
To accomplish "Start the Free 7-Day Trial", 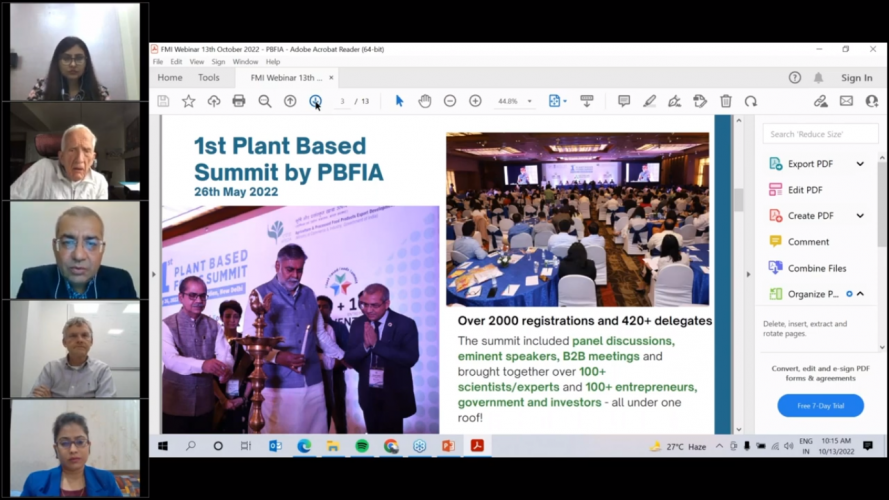I will (820, 406).
